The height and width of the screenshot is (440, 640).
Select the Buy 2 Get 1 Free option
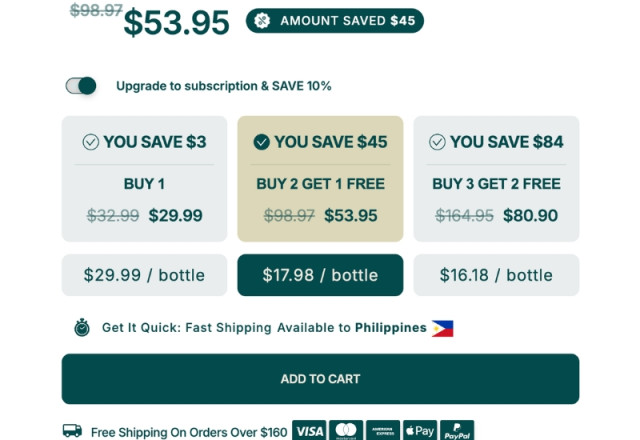point(320,178)
